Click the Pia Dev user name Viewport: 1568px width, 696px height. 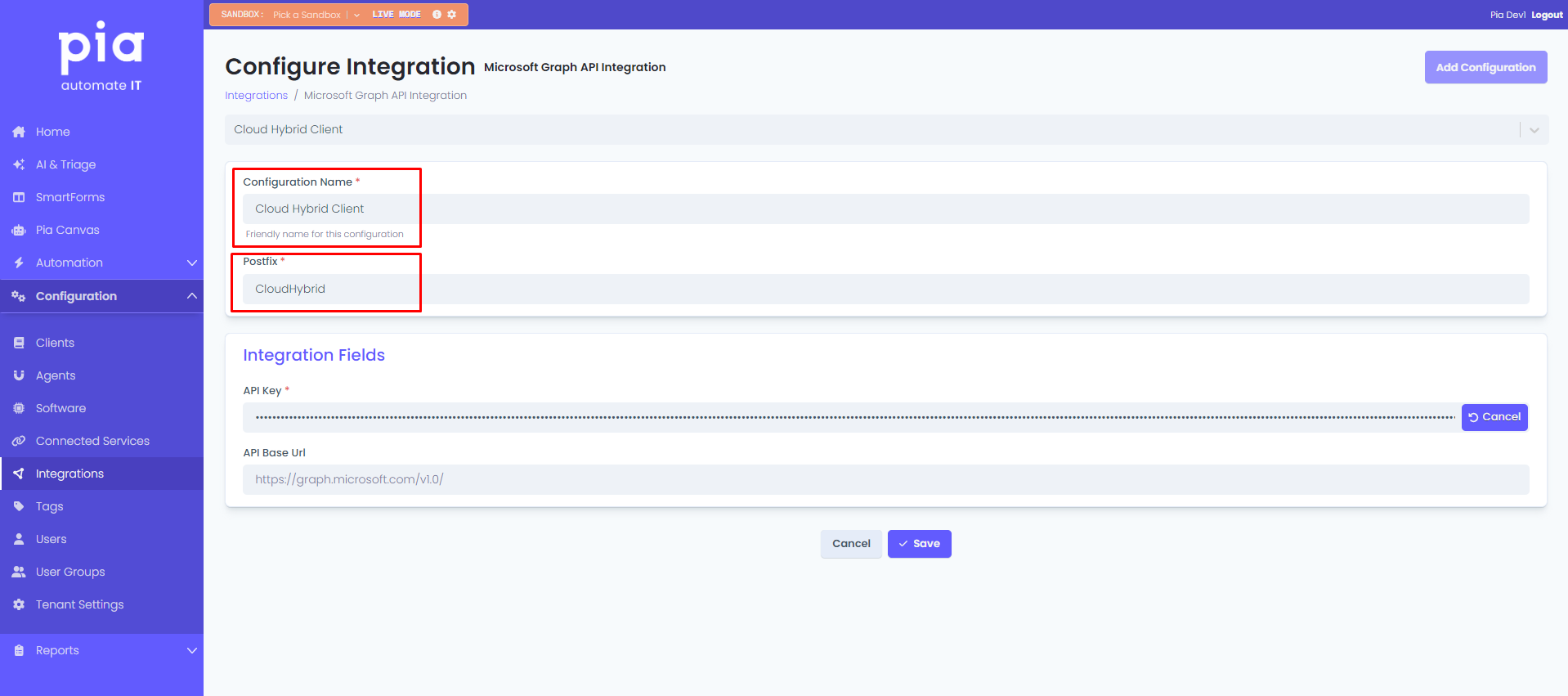(1507, 15)
